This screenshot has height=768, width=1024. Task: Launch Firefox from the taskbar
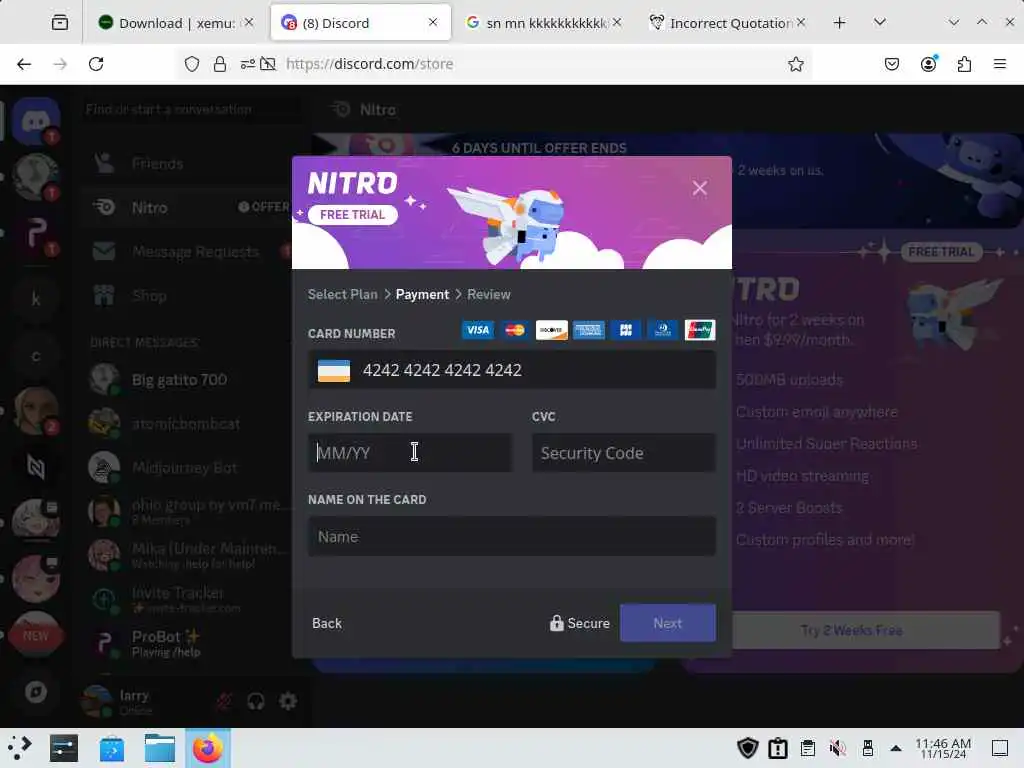[x=208, y=748]
